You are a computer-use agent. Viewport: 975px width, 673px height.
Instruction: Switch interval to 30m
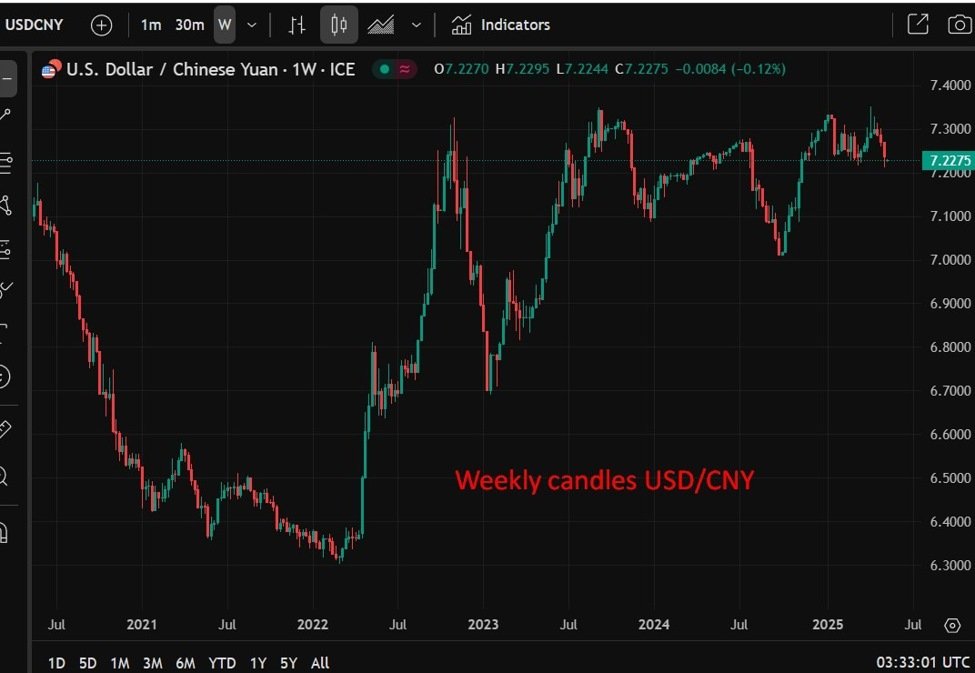point(189,25)
